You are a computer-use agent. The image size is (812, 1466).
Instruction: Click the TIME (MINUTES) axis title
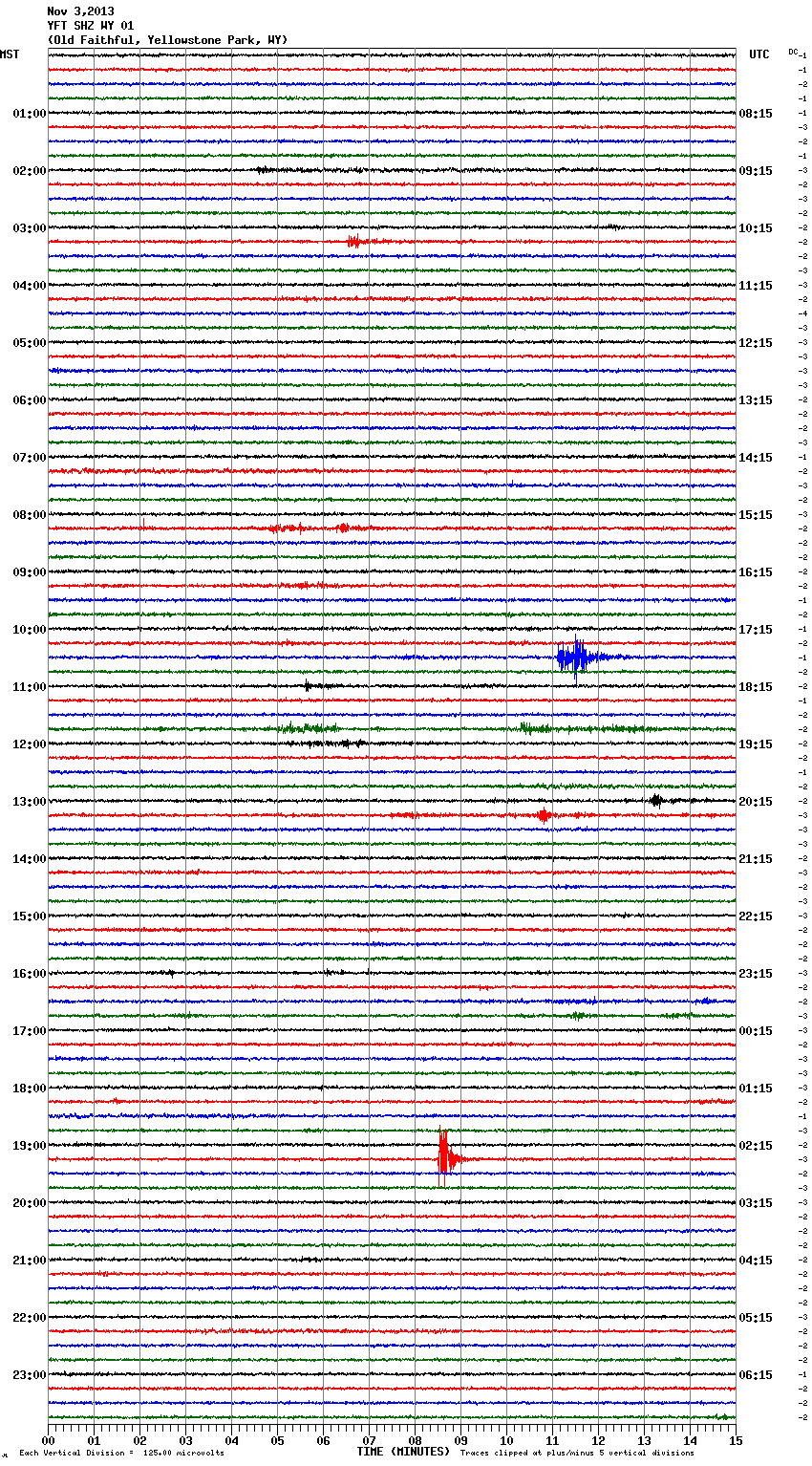click(x=403, y=1452)
